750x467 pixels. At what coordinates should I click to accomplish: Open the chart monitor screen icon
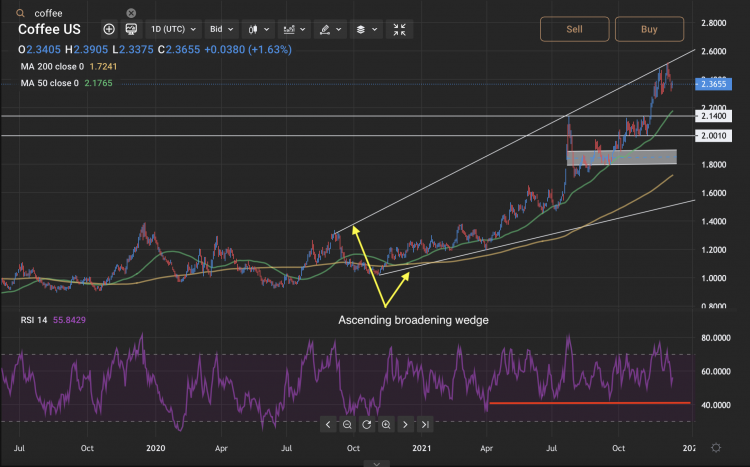(x=131, y=29)
